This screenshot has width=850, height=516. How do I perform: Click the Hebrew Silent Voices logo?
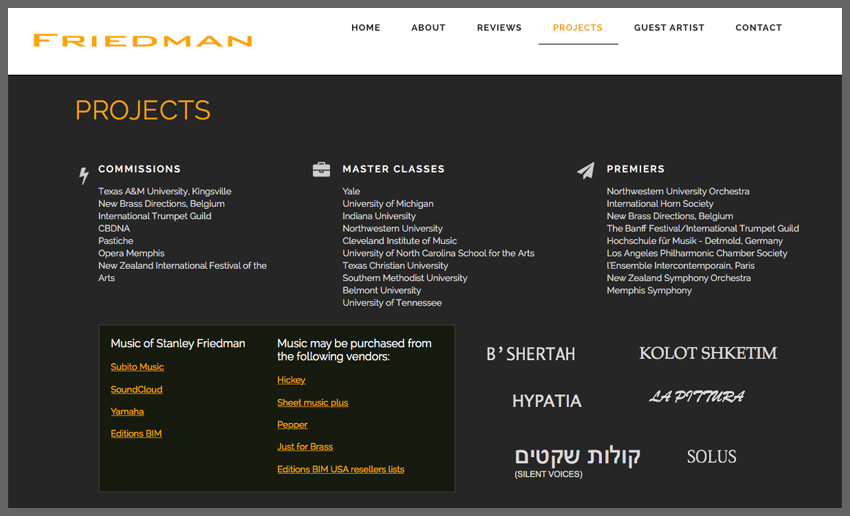pos(577,460)
